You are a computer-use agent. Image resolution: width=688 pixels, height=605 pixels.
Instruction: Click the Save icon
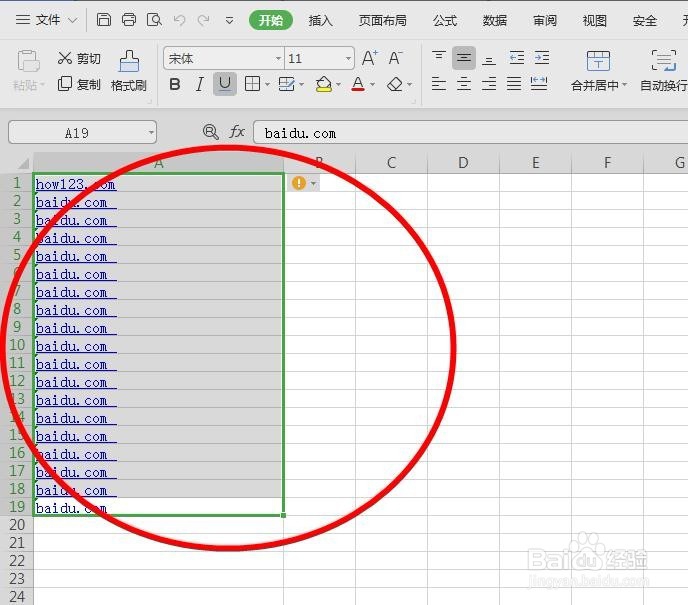104,20
